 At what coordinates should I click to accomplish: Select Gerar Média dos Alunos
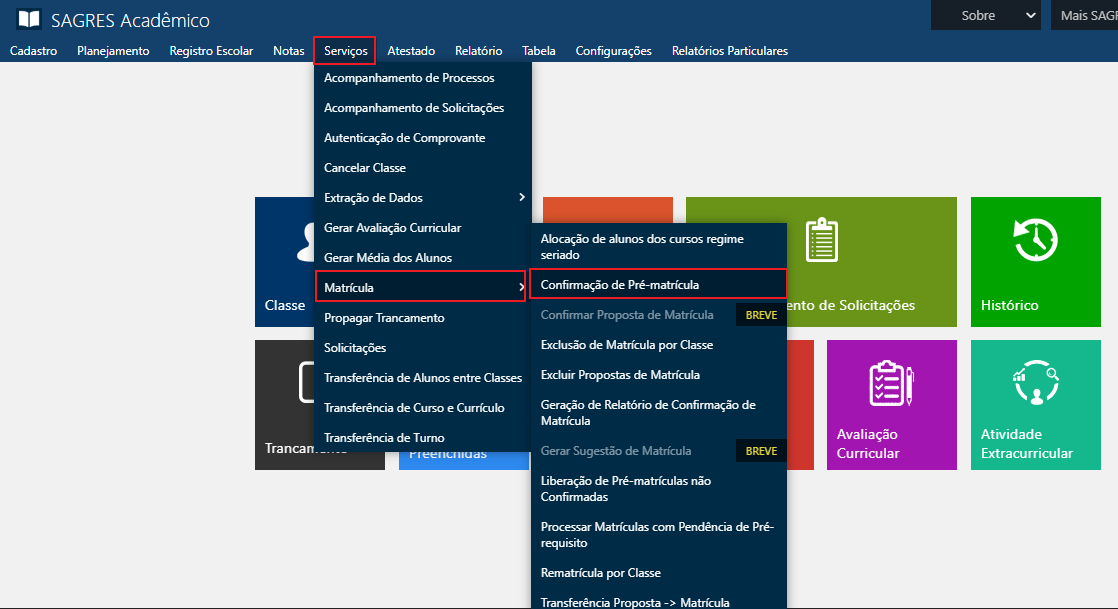[388, 258]
